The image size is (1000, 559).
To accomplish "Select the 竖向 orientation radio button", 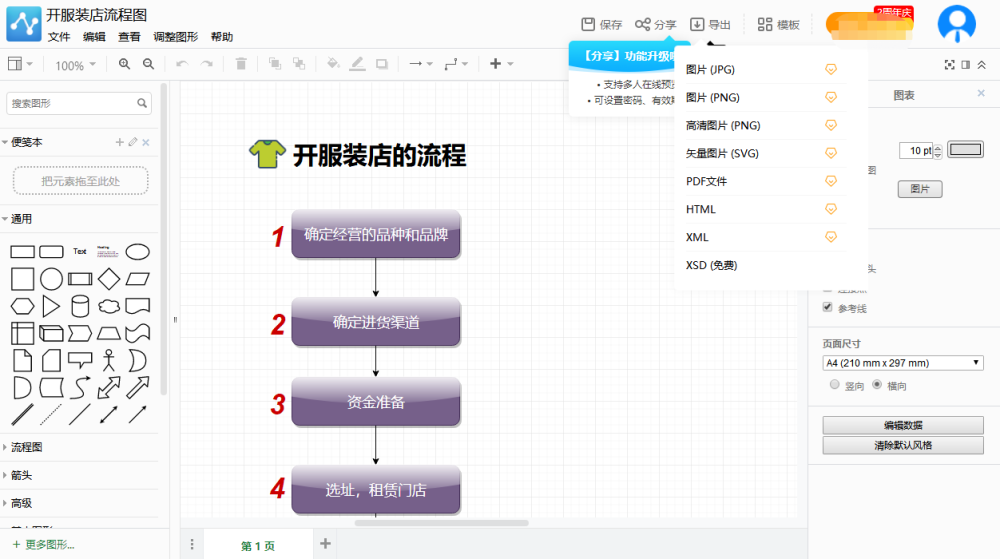I will pyautogui.click(x=834, y=384).
